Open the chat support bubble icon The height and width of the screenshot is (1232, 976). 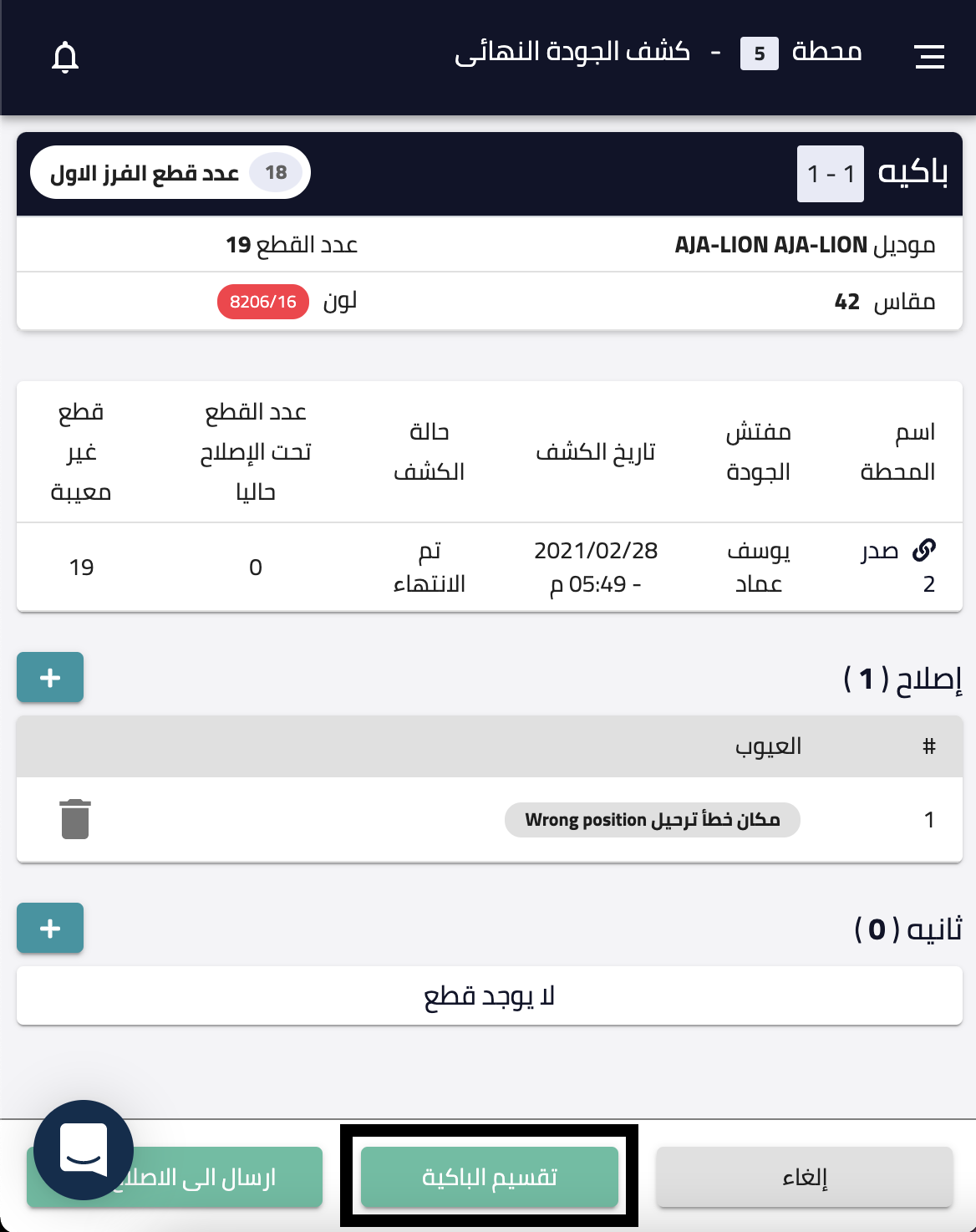tap(84, 1150)
